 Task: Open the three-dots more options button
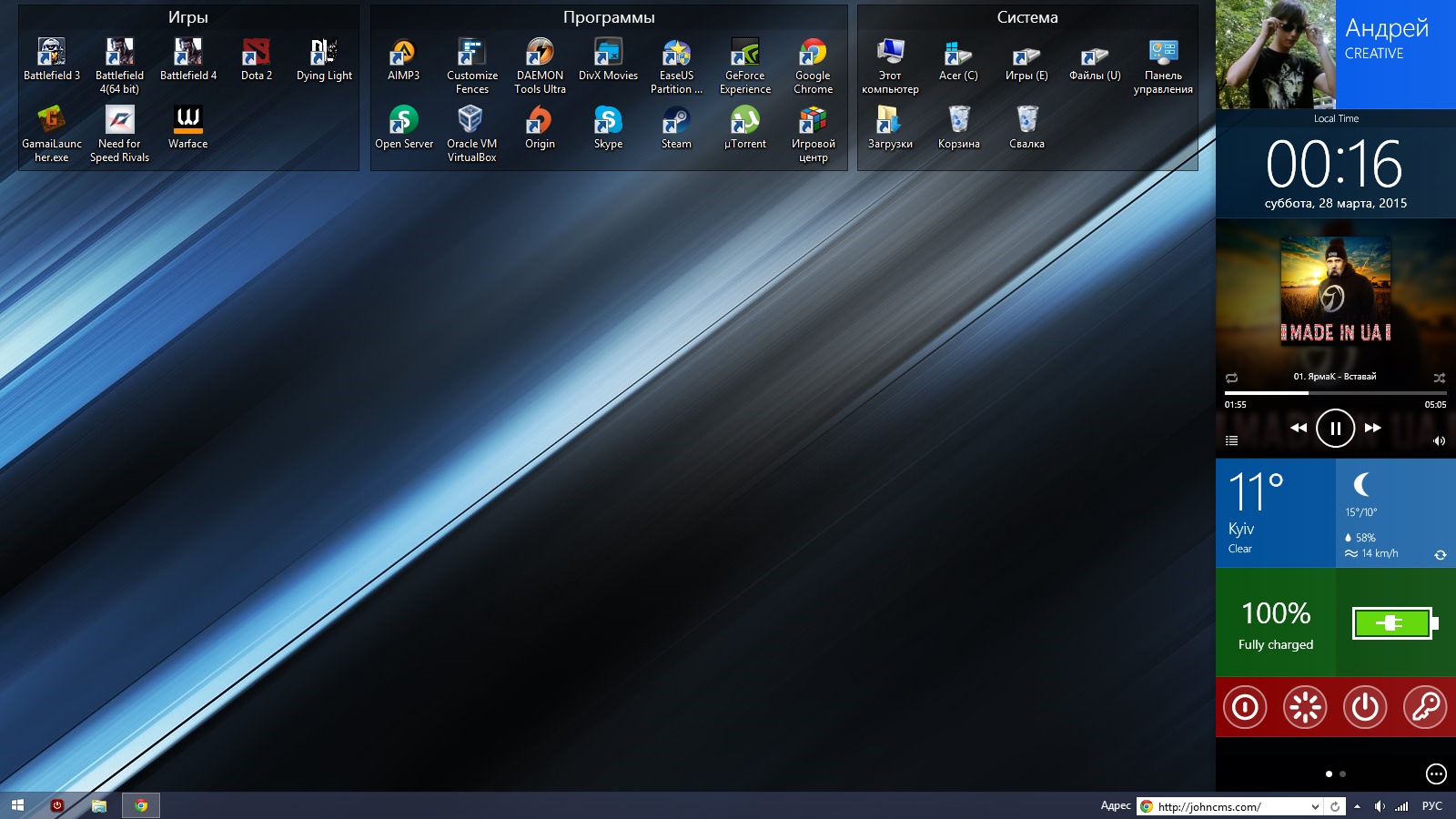pyautogui.click(x=1435, y=774)
